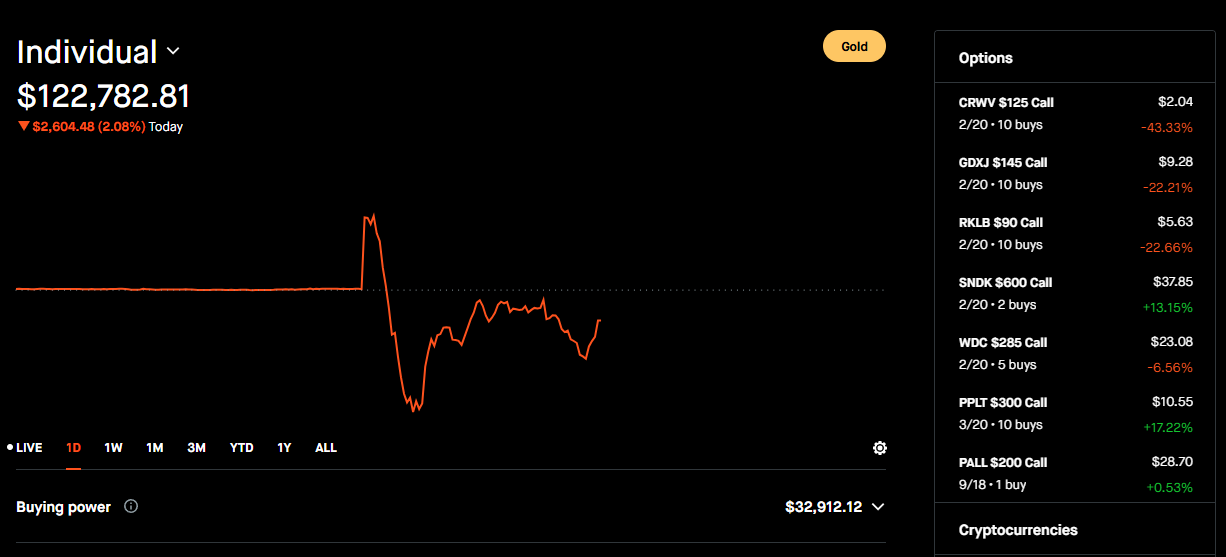This screenshot has height=557, width=1226.
Task: Click the Buying power label
Action: pos(63,507)
